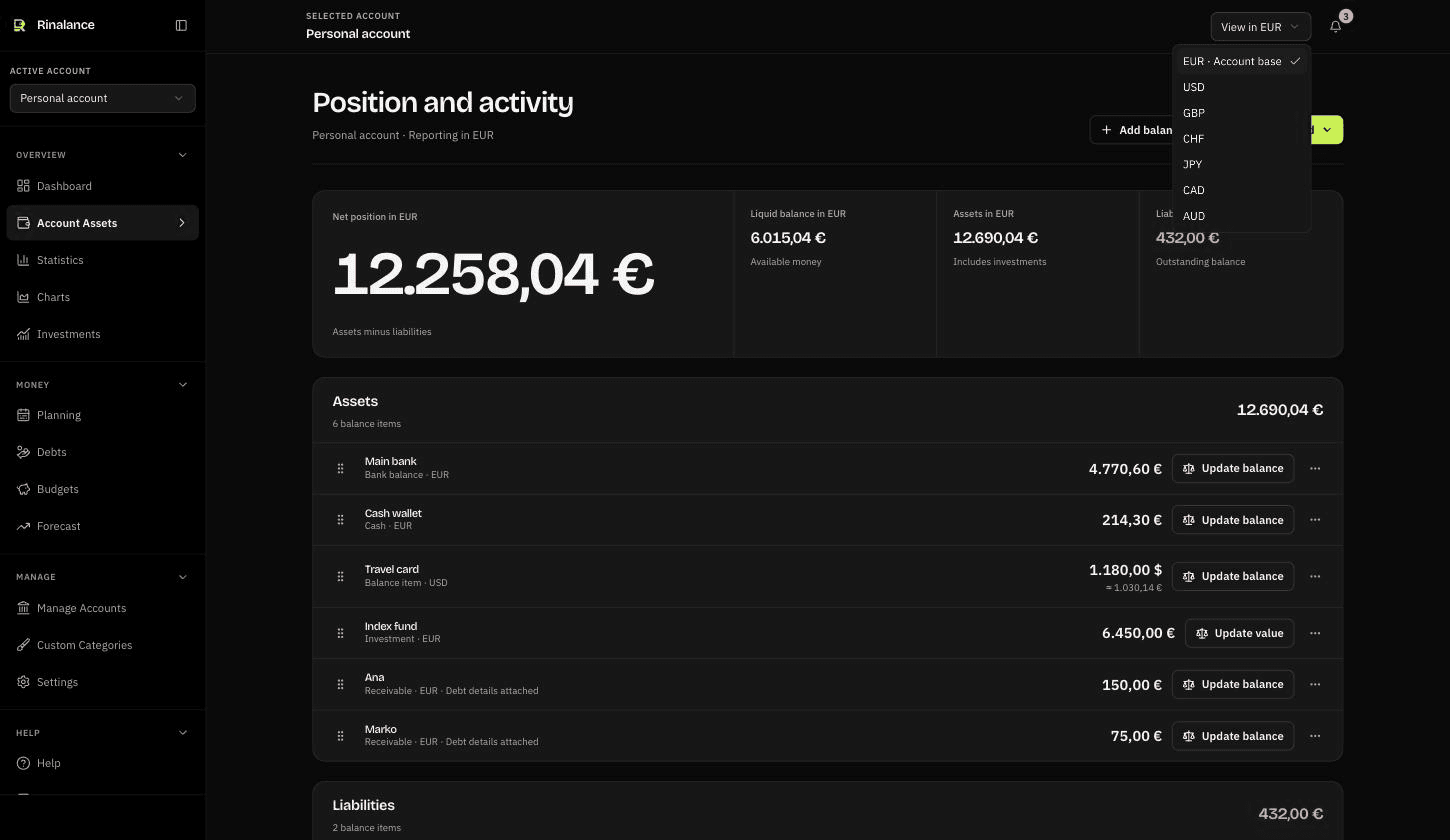Open more options for Cash wallet

click(x=1315, y=520)
